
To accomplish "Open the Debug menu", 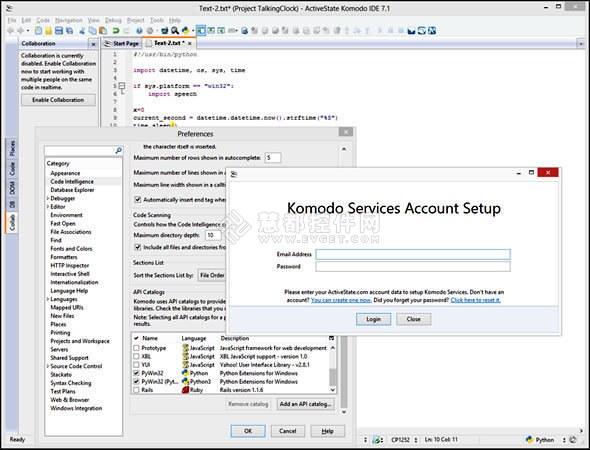I will 113,20.
